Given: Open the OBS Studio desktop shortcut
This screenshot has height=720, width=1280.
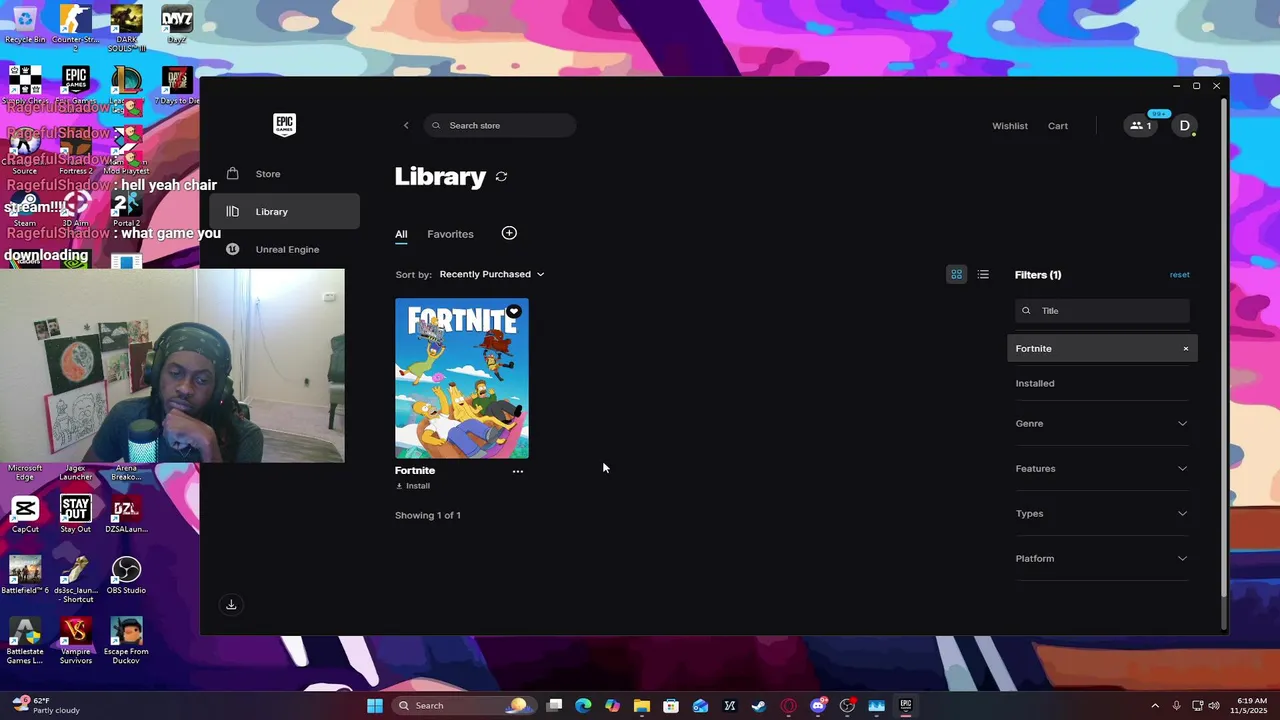Looking at the screenshot, I should (x=126, y=575).
